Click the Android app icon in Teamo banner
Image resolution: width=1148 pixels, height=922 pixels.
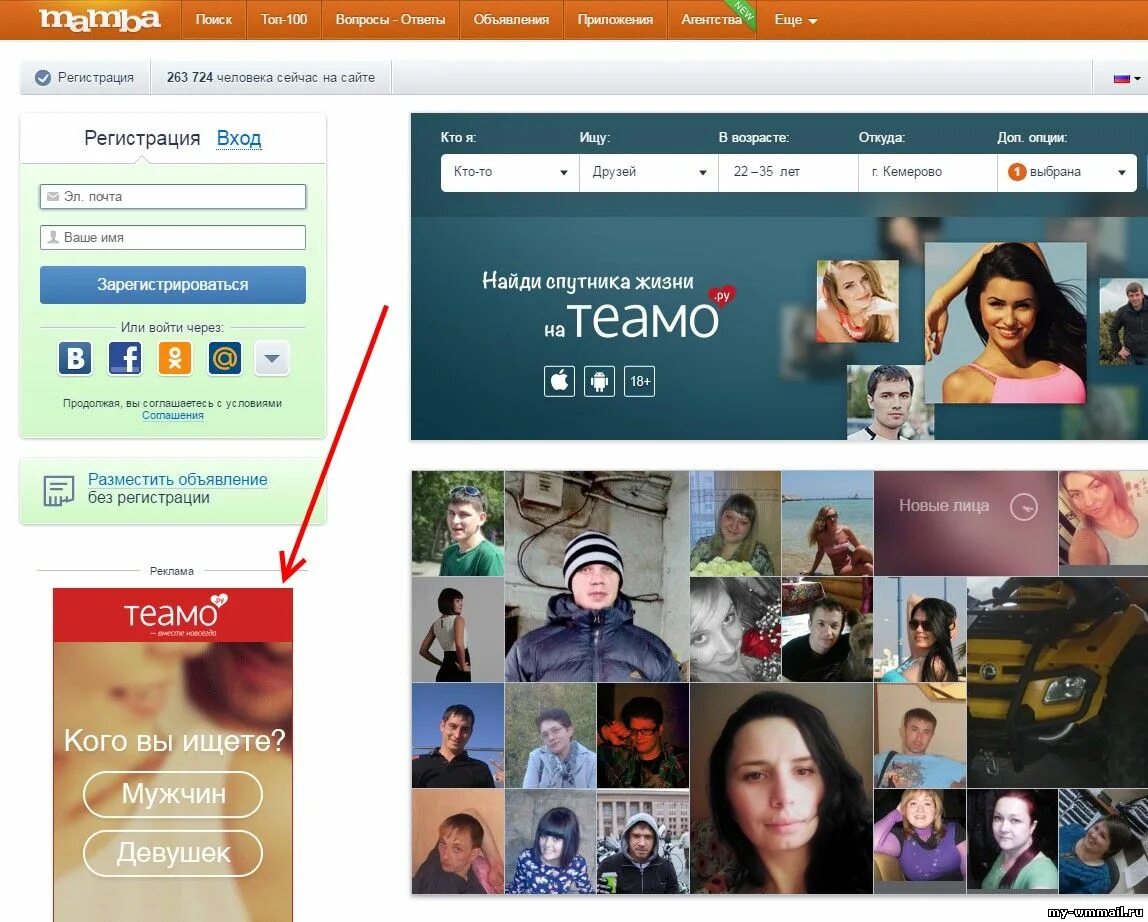click(x=599, y=381)
